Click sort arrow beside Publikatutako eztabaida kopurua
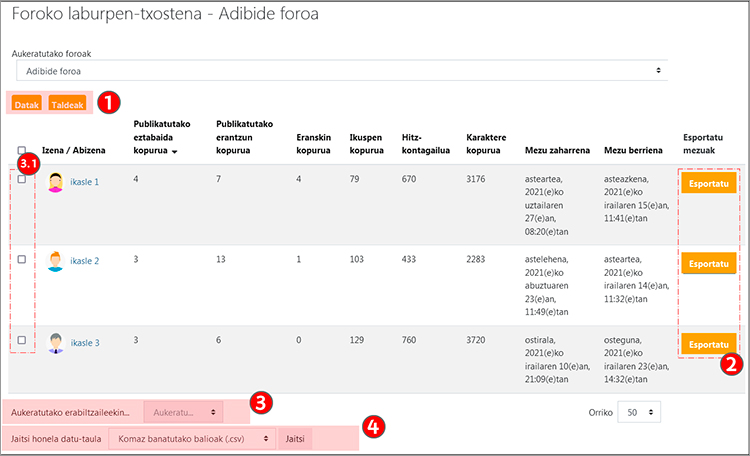The image size is (750, 456). pos(175,152)
